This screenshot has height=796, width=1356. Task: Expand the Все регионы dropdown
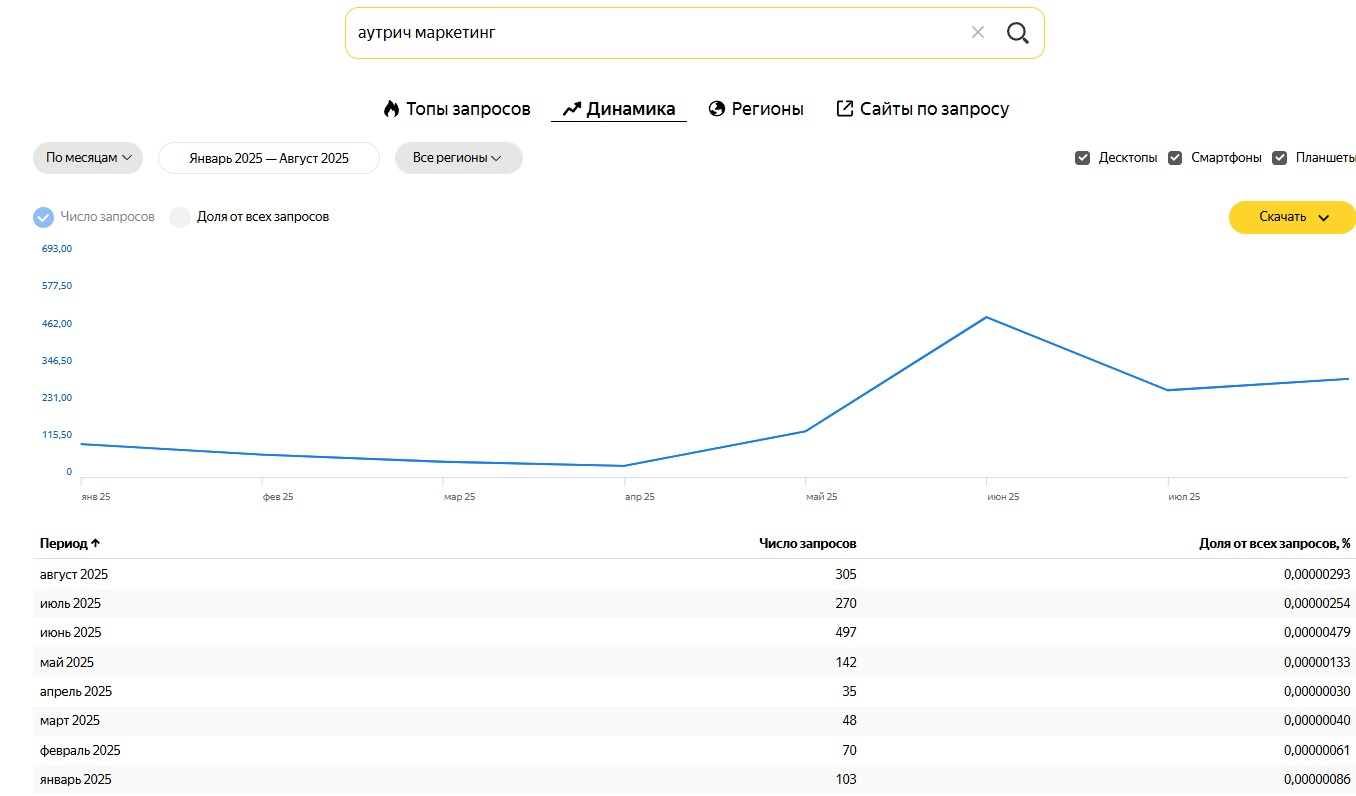click(x=458, y=158)
